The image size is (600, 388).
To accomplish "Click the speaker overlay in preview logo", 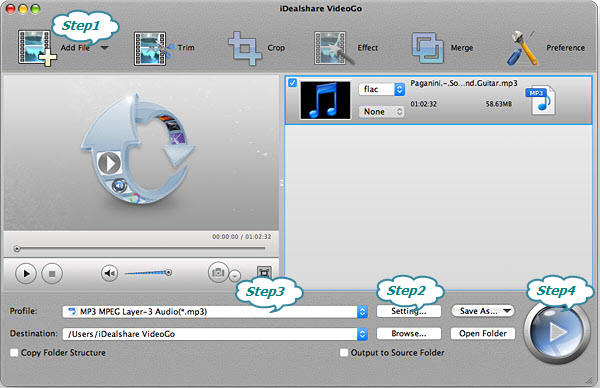I will (x=119, y=186).
